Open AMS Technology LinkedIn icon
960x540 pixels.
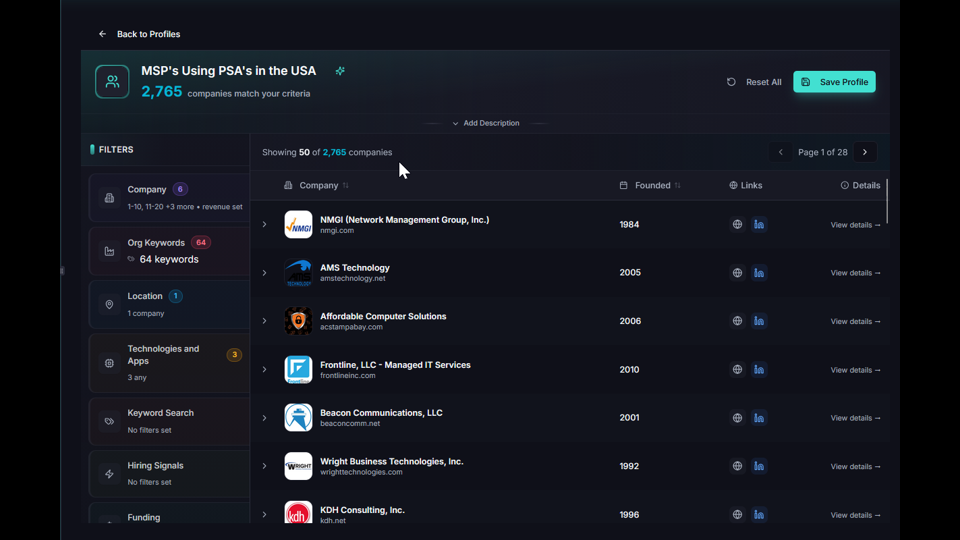[759, 273]
